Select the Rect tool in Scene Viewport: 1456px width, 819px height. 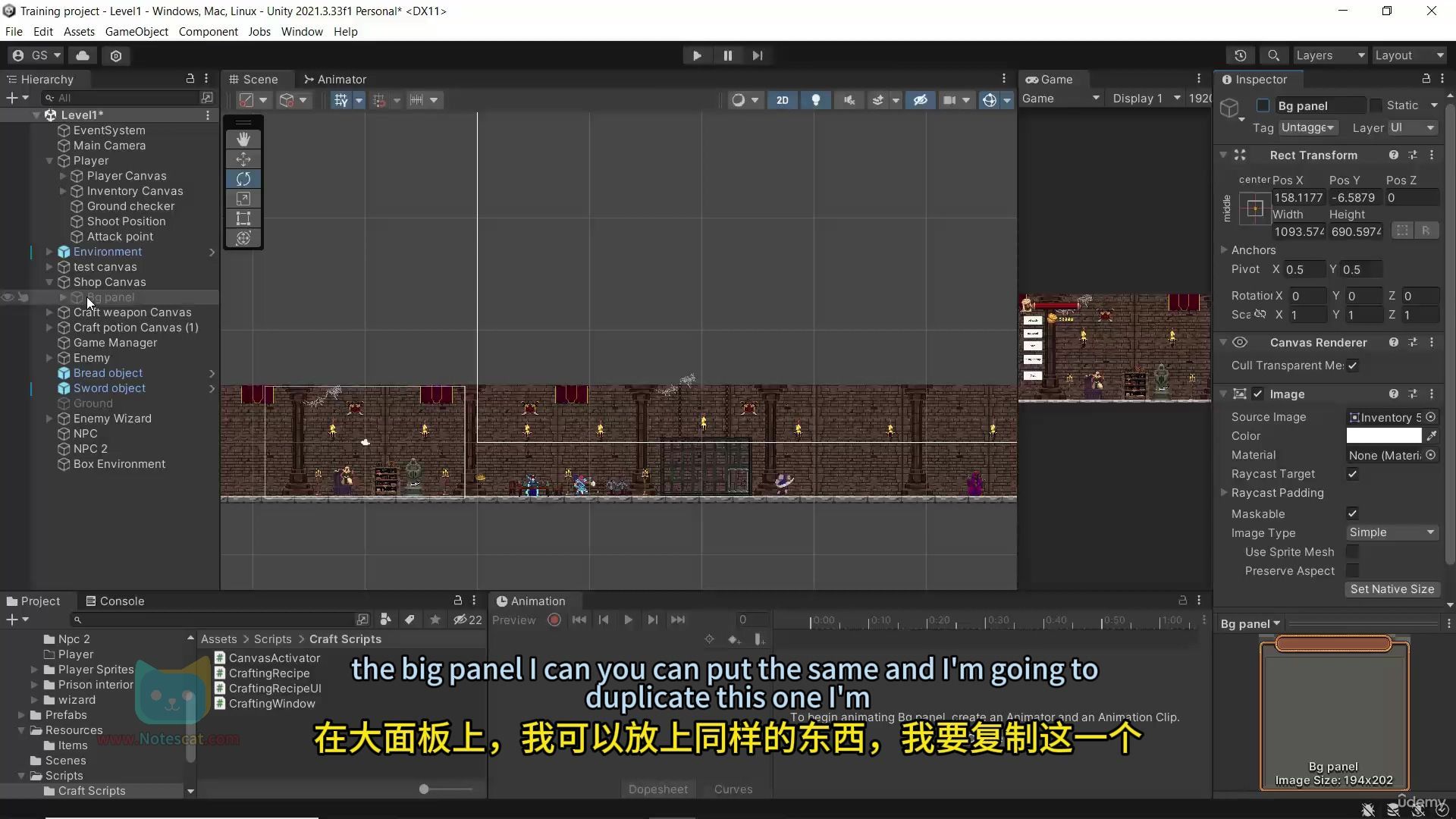point(243,218)
